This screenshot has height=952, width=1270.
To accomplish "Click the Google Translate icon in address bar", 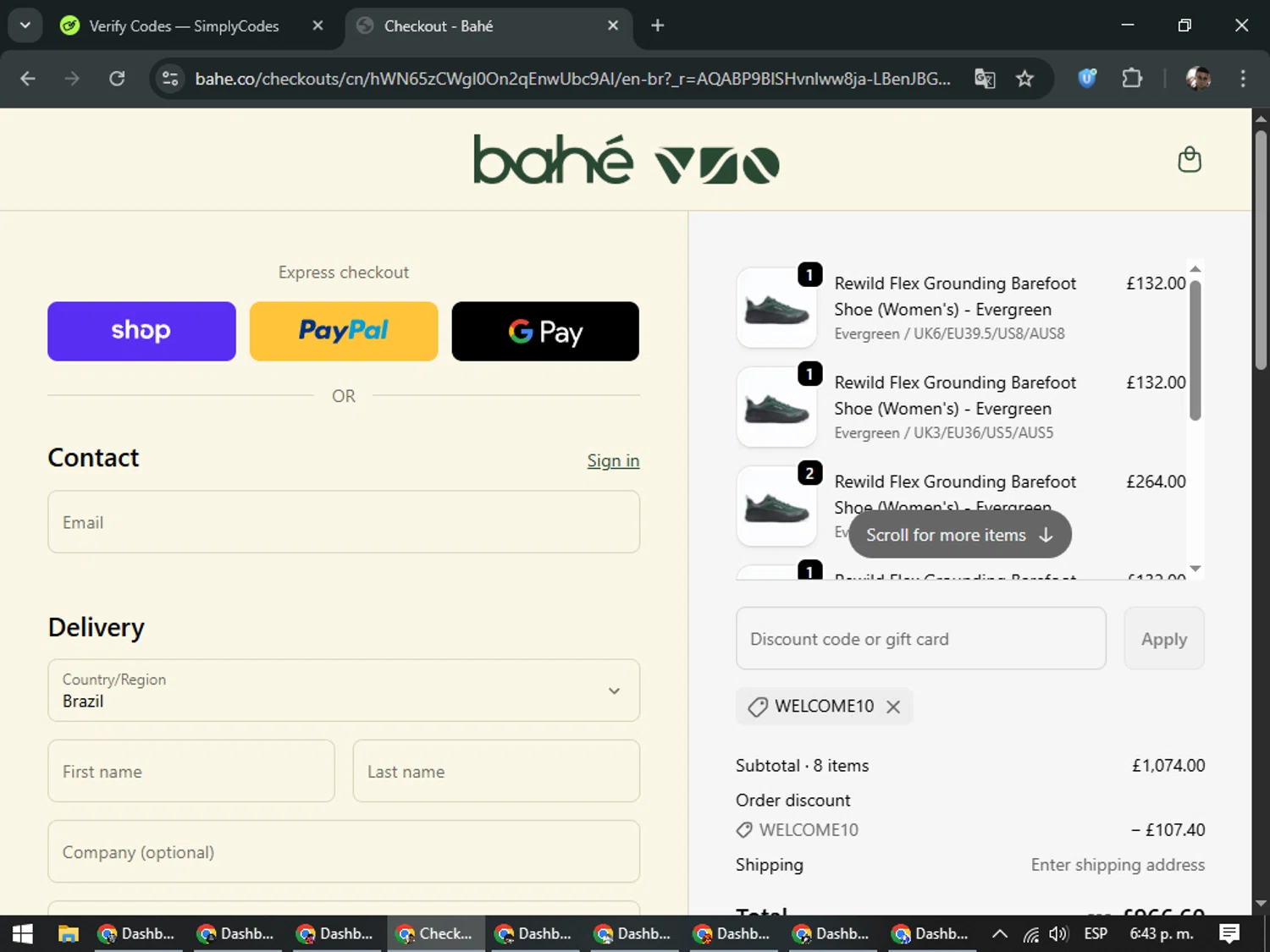I will click(x=985, y=79).
